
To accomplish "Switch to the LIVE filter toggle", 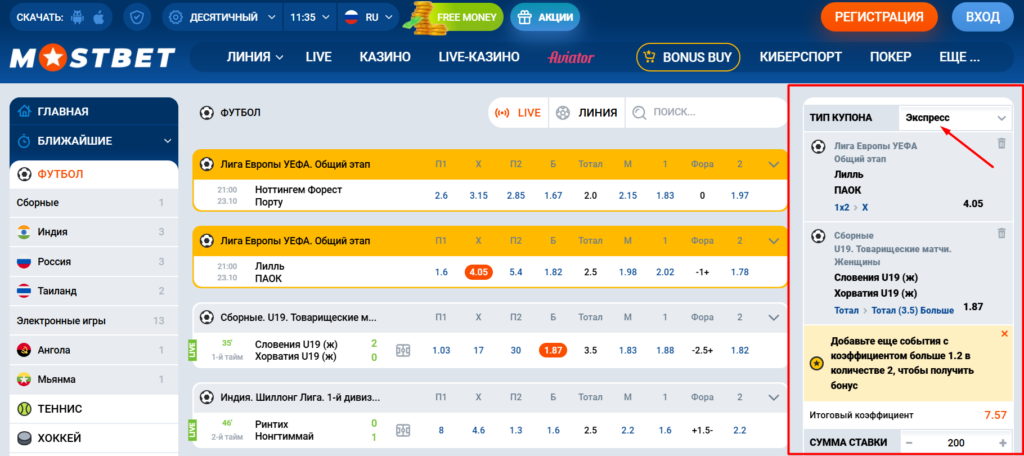I will click(519, 113).
